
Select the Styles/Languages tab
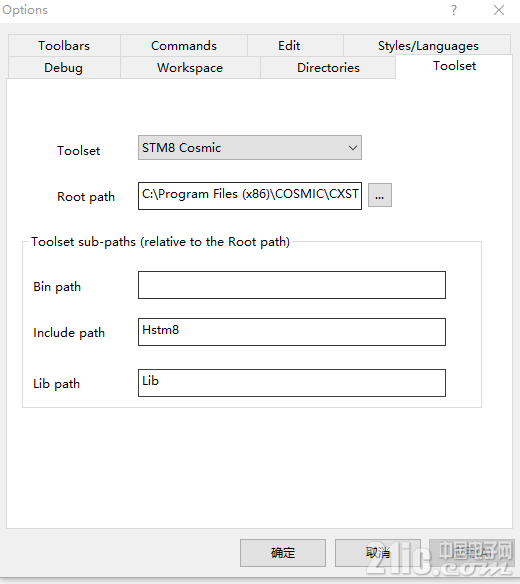[x=428, y=45]
